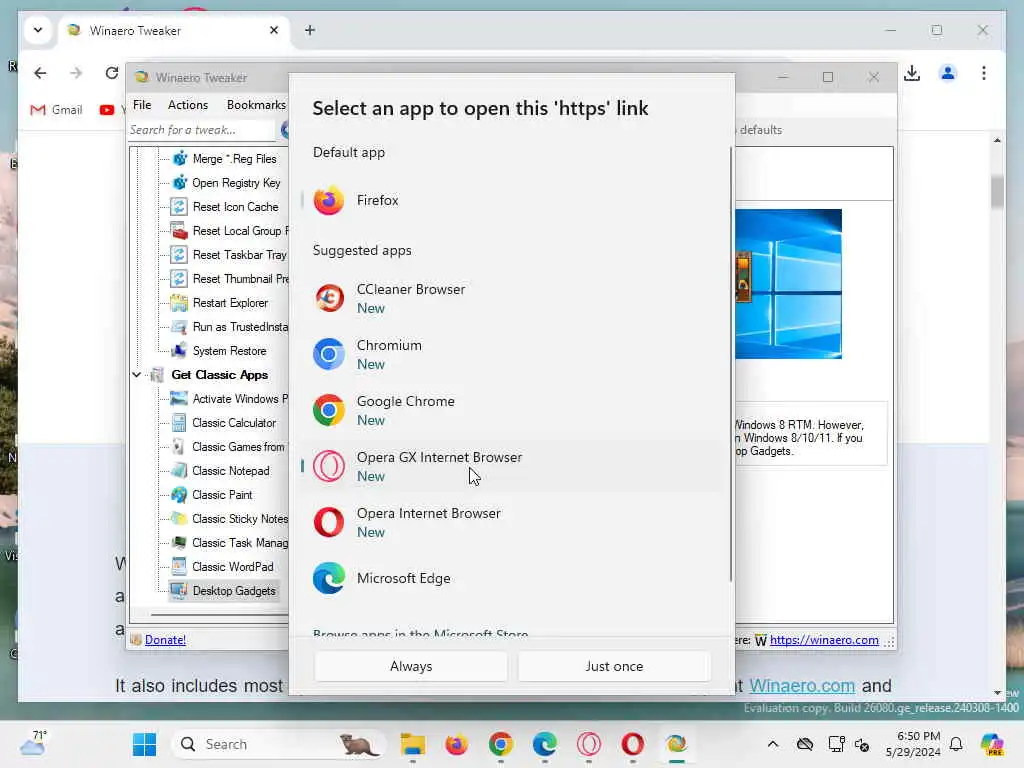Open the Actions menu in Winaero Tweaker
The height and width of the screenshot is (768, 1024).
click(187, 104)
